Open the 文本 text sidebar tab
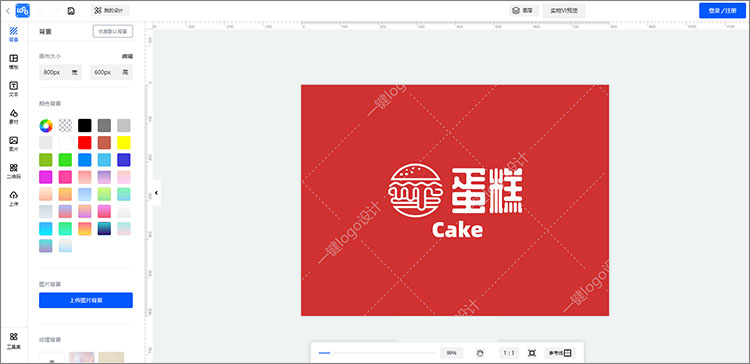750x364 pixels. pyautogui.click(x=14, y=89)
